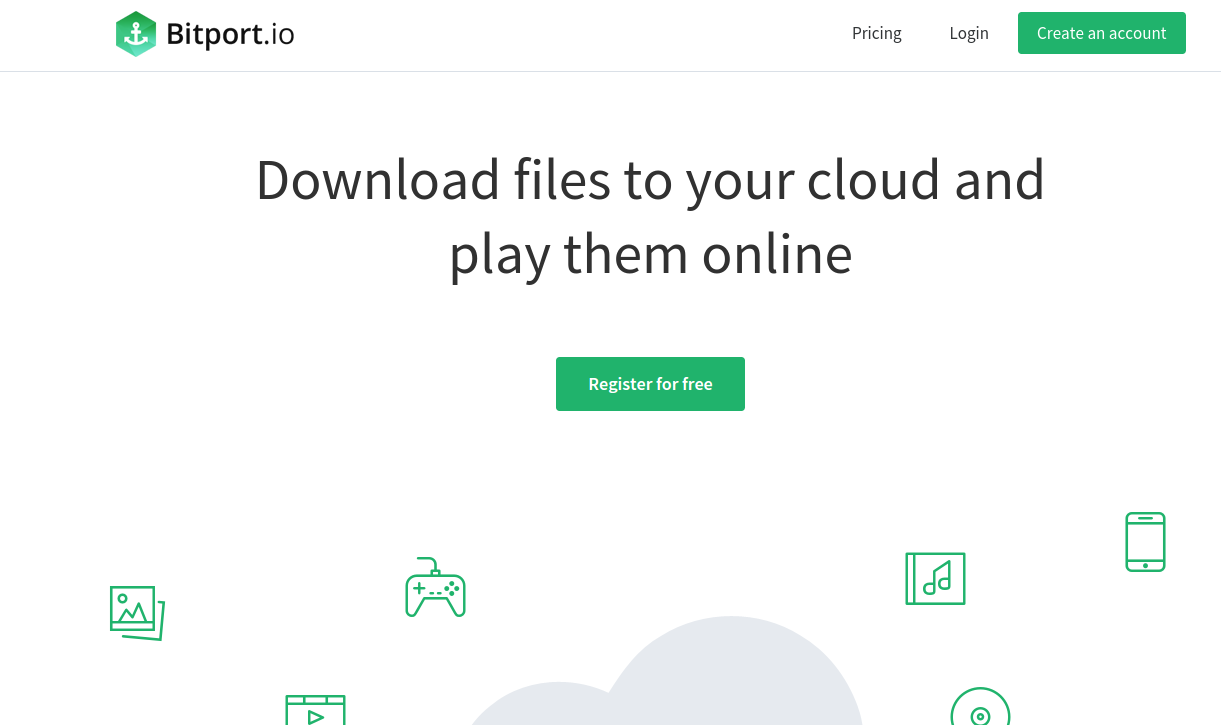Click the phone screen area icon

pyautogui.click(x=1145, y=540)
